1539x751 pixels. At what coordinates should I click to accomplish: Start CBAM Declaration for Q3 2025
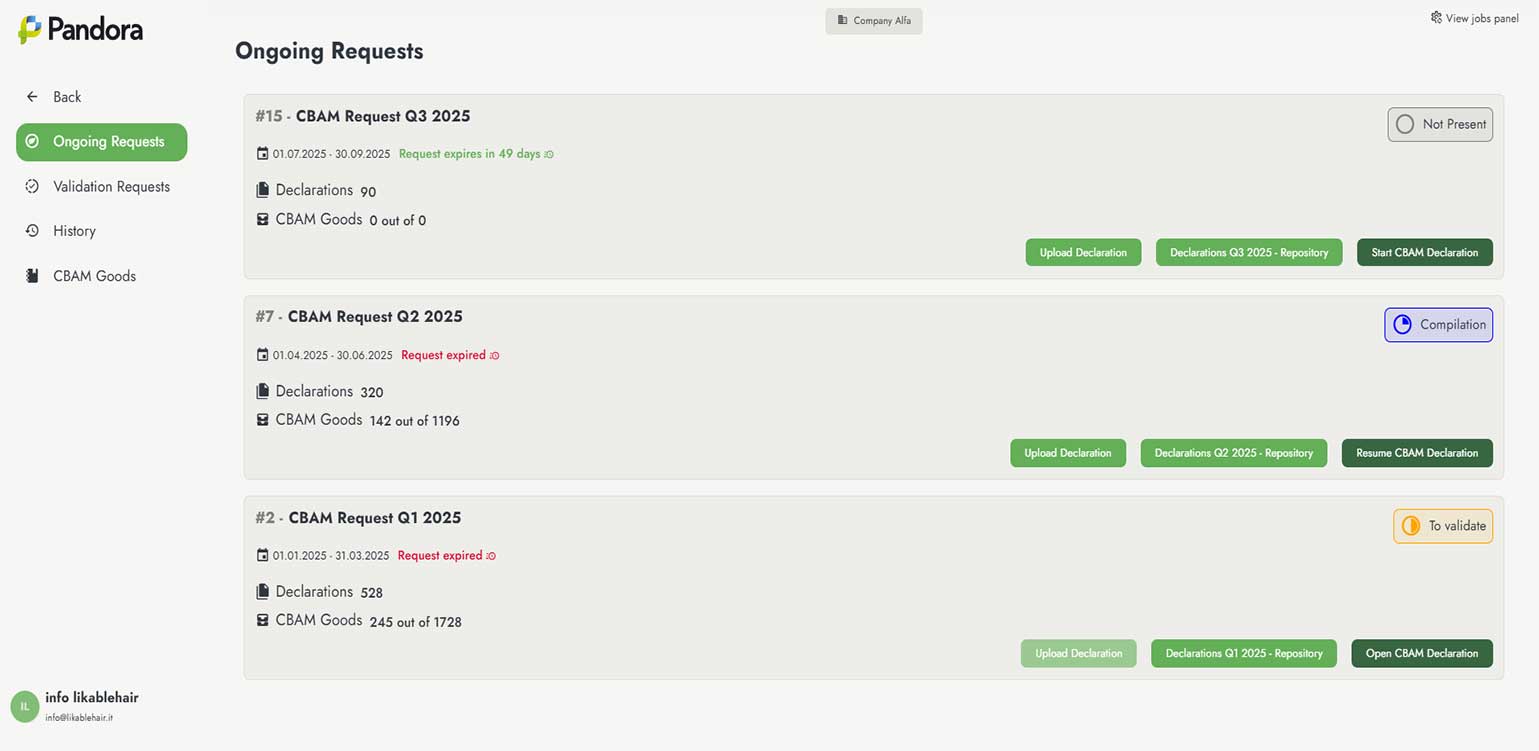(x=1424, y=253)
